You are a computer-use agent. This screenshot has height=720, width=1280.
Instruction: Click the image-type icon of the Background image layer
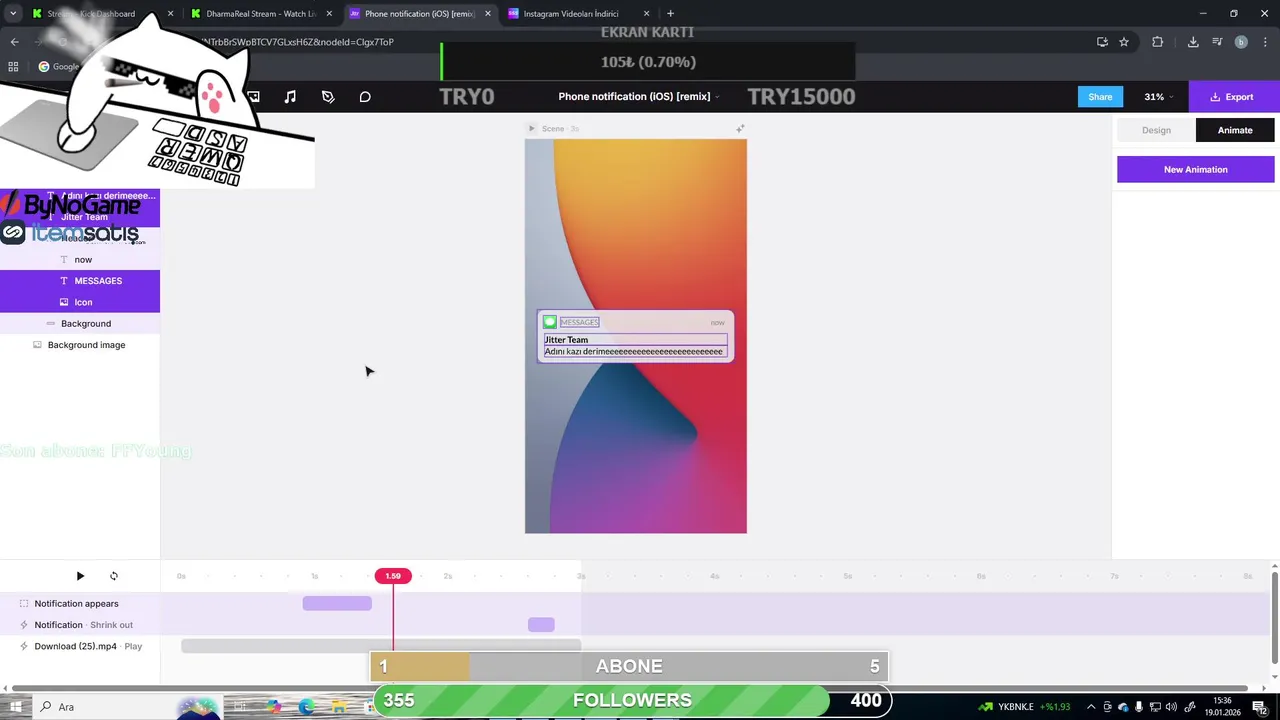coord(37,345)
